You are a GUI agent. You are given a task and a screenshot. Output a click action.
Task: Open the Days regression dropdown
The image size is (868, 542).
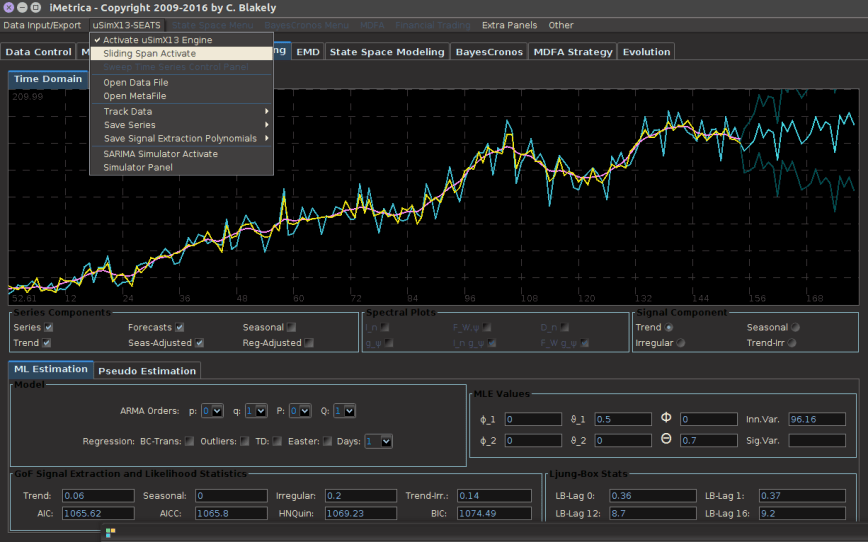point(378,441)
